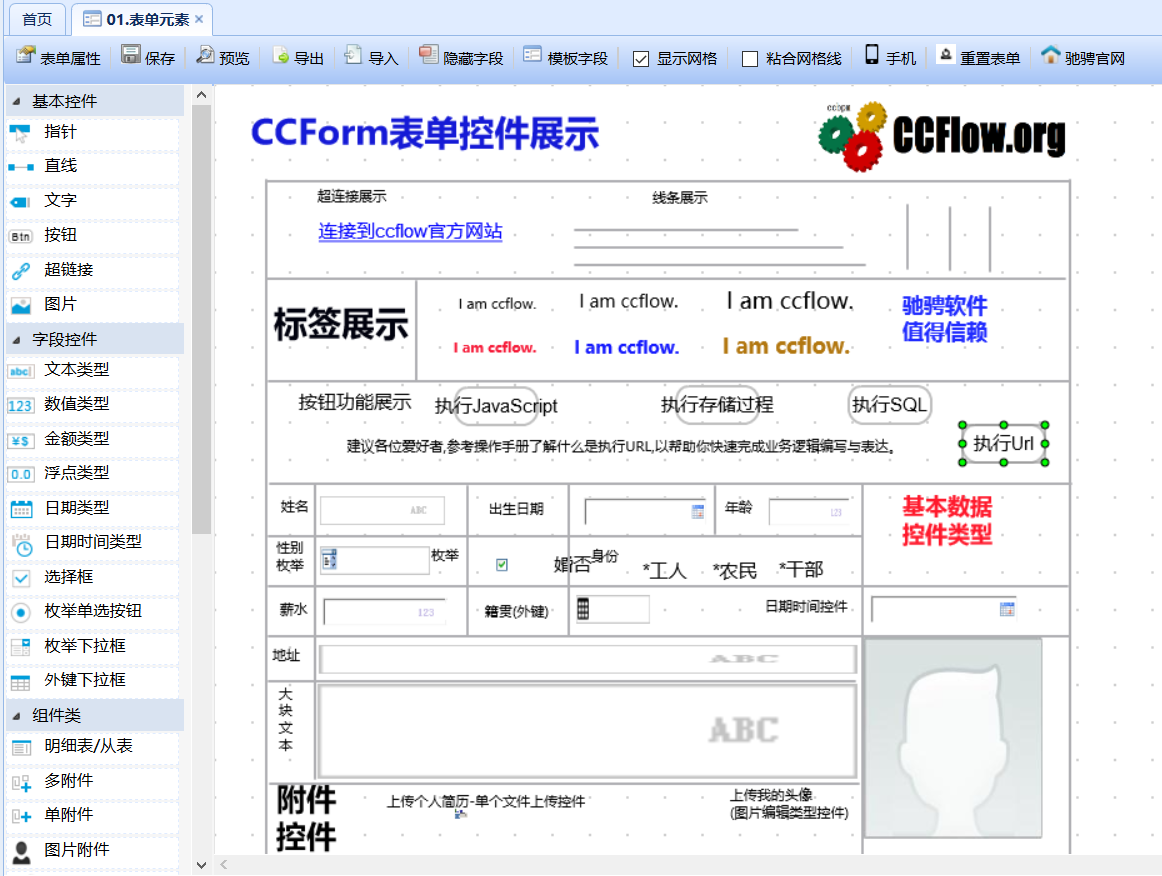Viewport: 1162px width, 876px height.
Task: Click the 手机 mobile phone icon
Action: 872,56
